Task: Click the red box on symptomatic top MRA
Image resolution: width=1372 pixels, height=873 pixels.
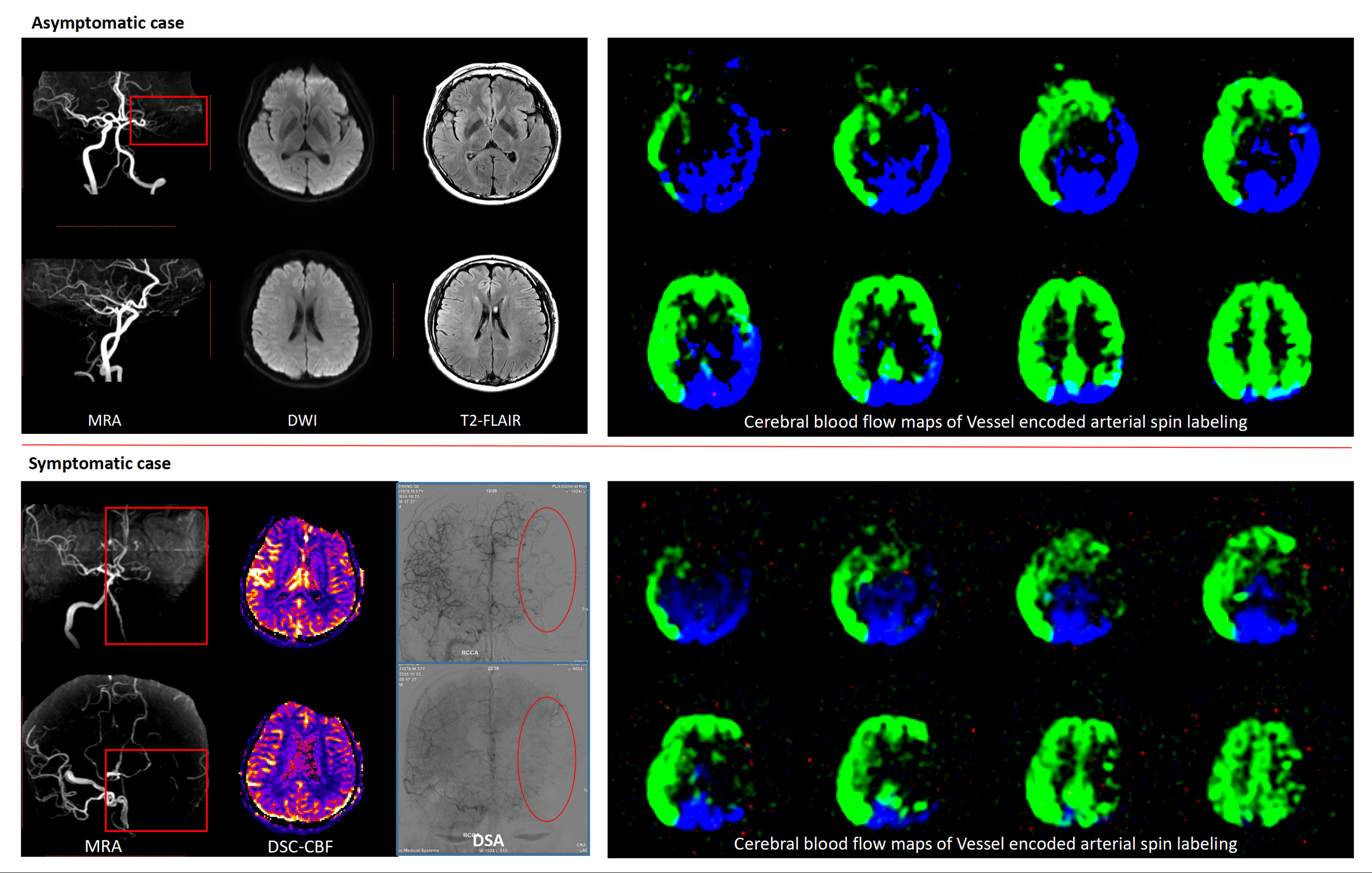Action: pos(156,576)
